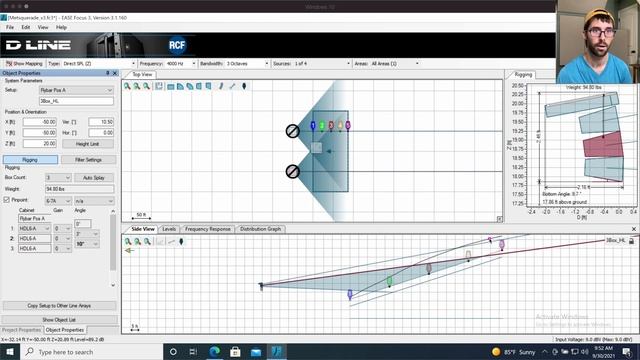Open the File menu
640x360 pixels.
10,27
